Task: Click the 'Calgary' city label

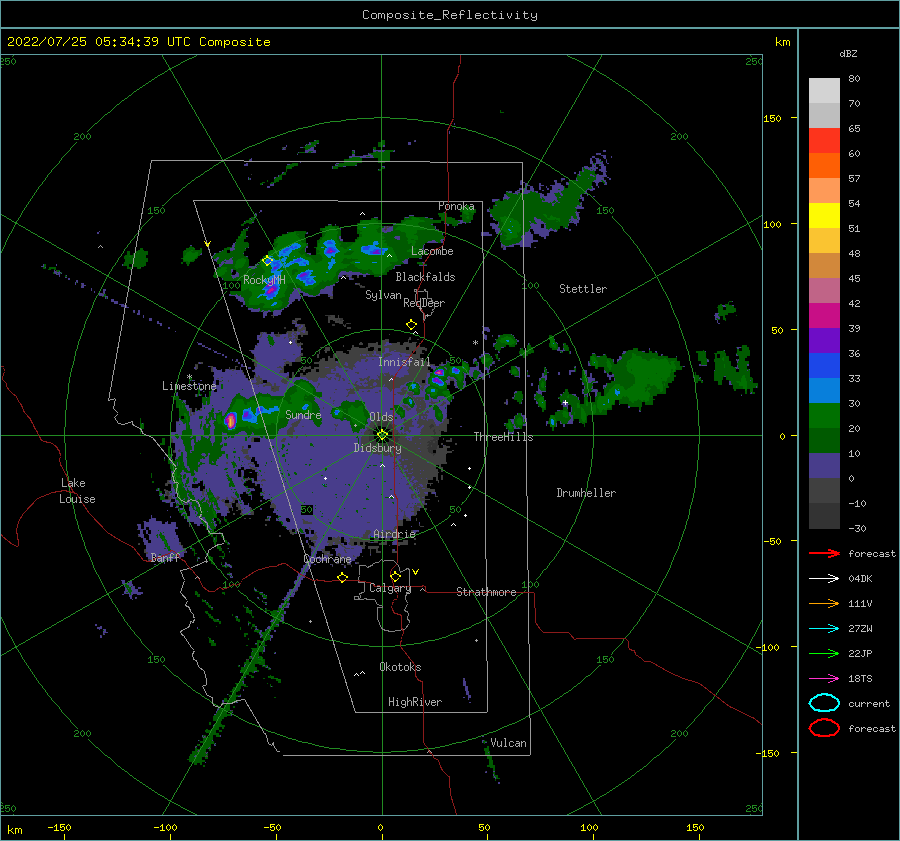Action: click(x=390, y=588)
